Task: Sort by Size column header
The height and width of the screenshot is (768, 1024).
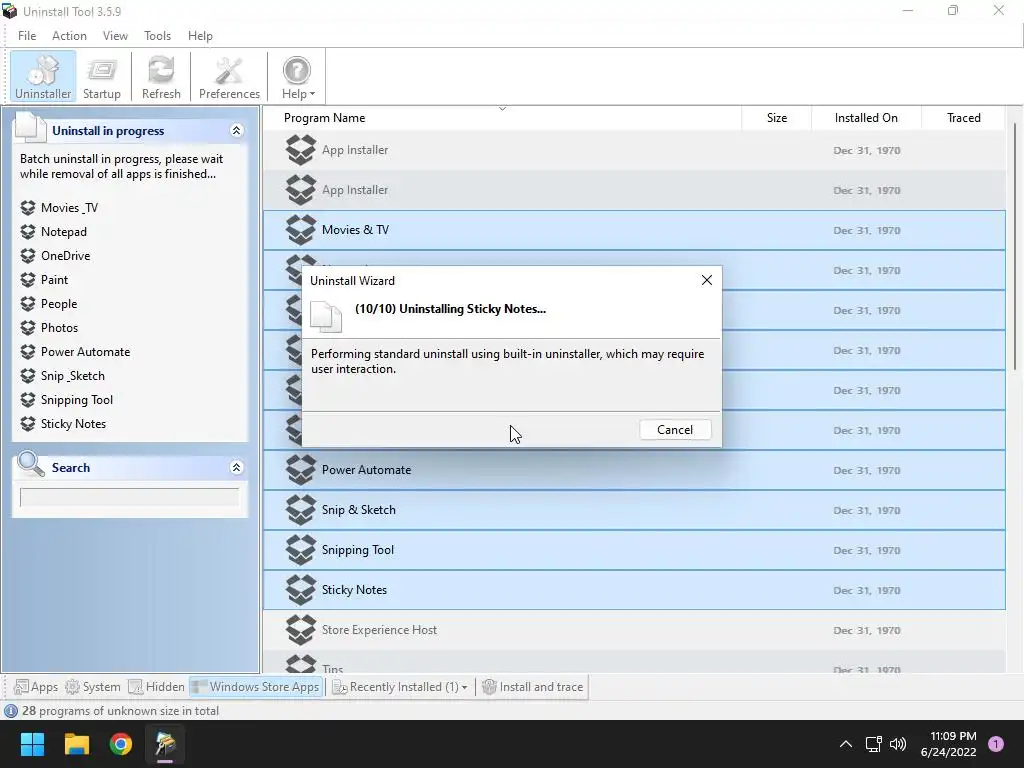Action: pyautogui.click(x=776, y=118)
